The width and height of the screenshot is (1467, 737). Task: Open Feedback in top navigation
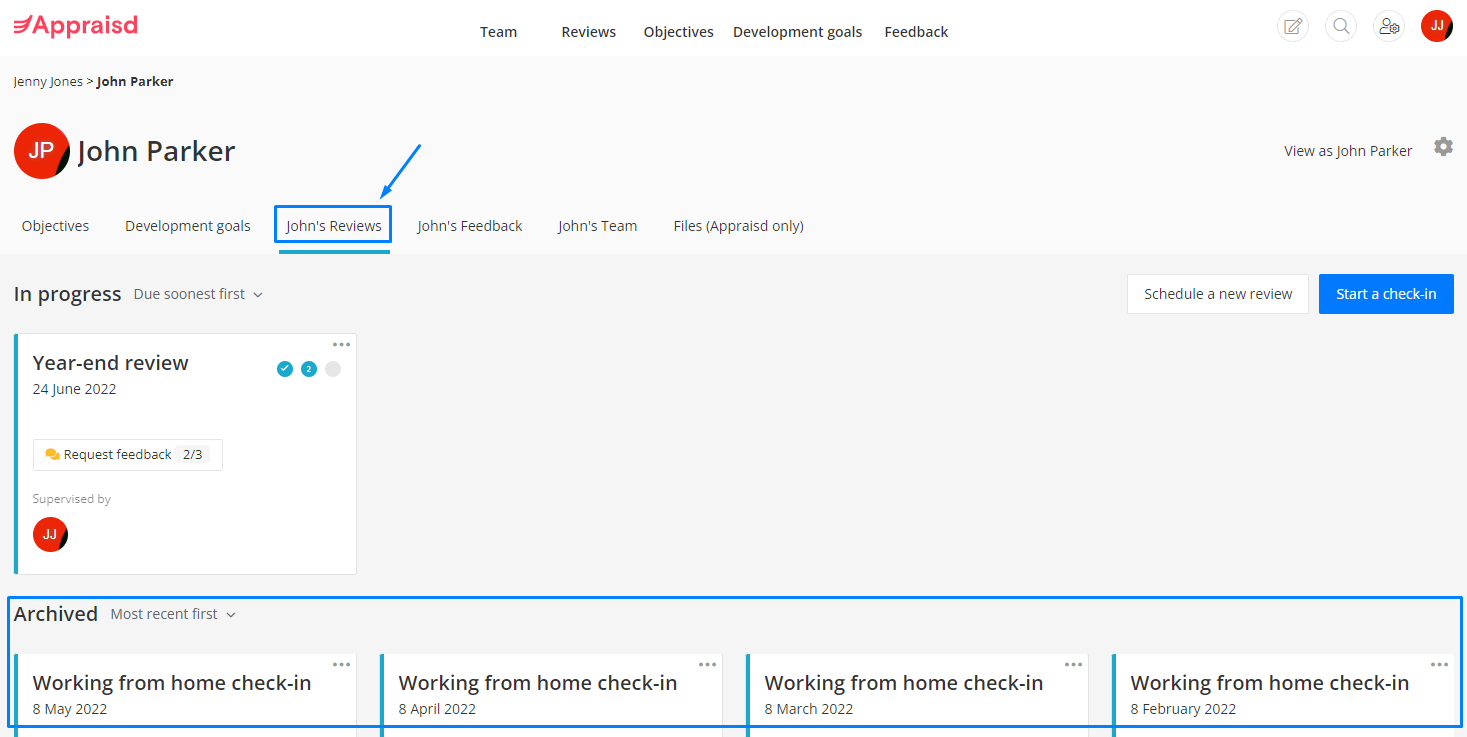coord(916,32)
